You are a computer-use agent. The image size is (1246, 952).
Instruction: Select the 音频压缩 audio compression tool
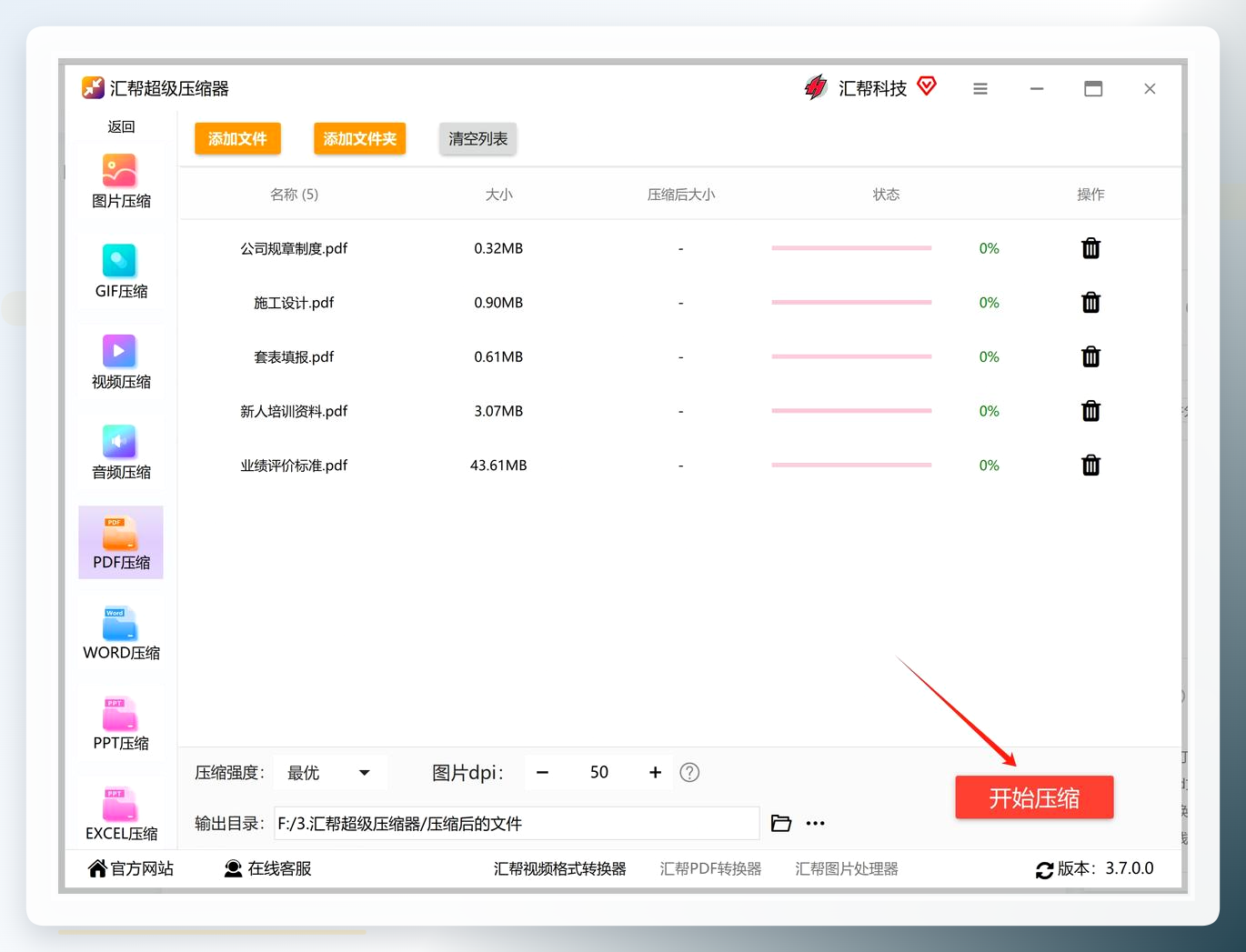click(x=121, y=453)
